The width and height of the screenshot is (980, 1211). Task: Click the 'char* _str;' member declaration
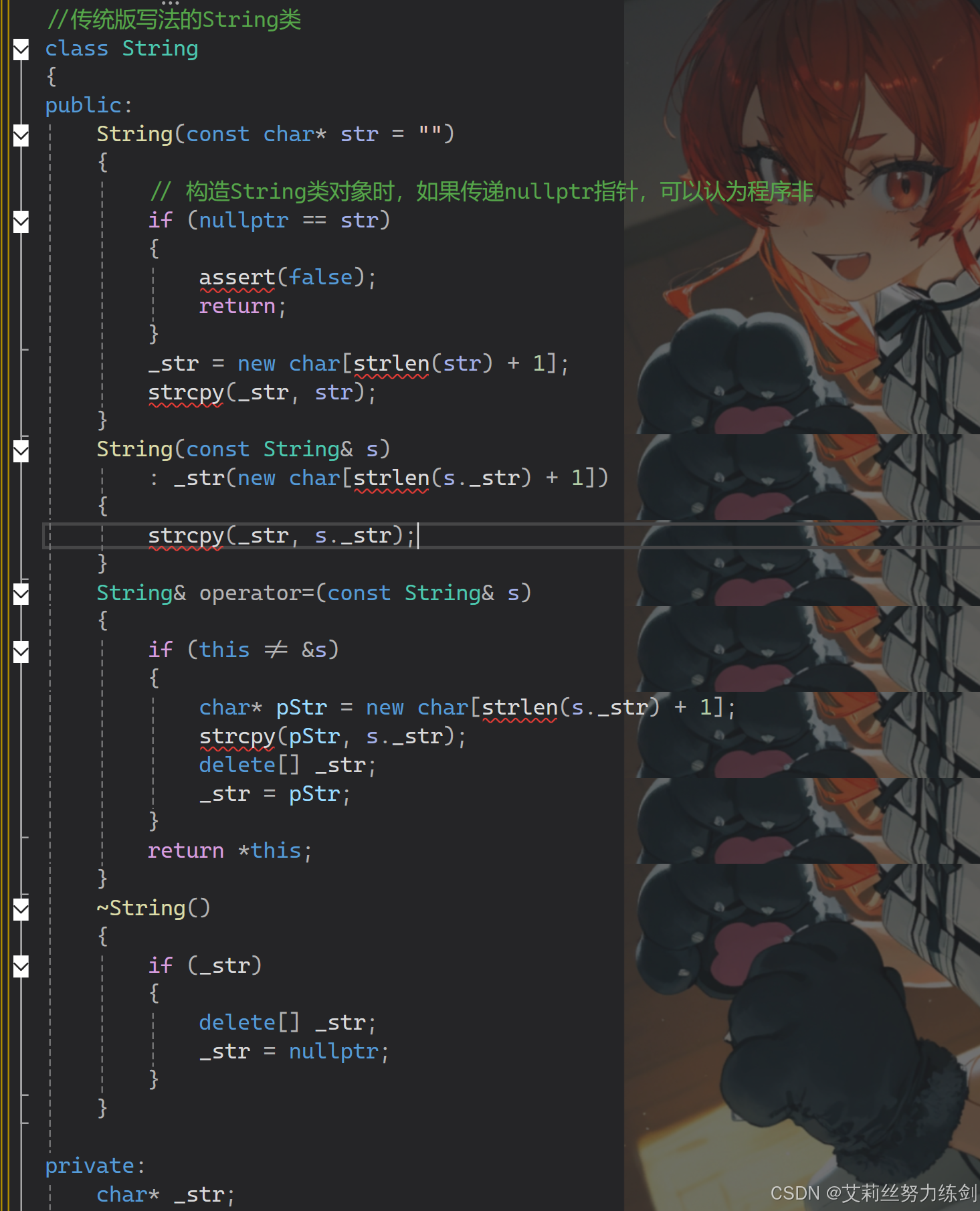(166, 1195)
